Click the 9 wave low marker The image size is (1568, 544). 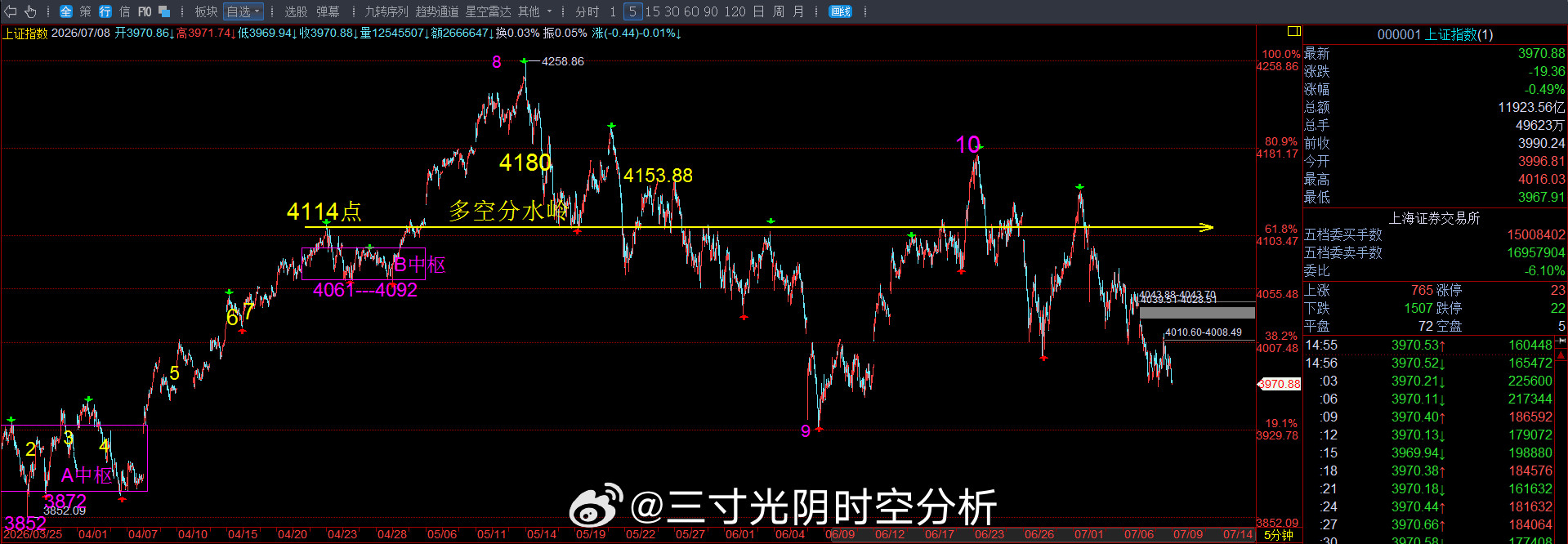pos(806,430)
